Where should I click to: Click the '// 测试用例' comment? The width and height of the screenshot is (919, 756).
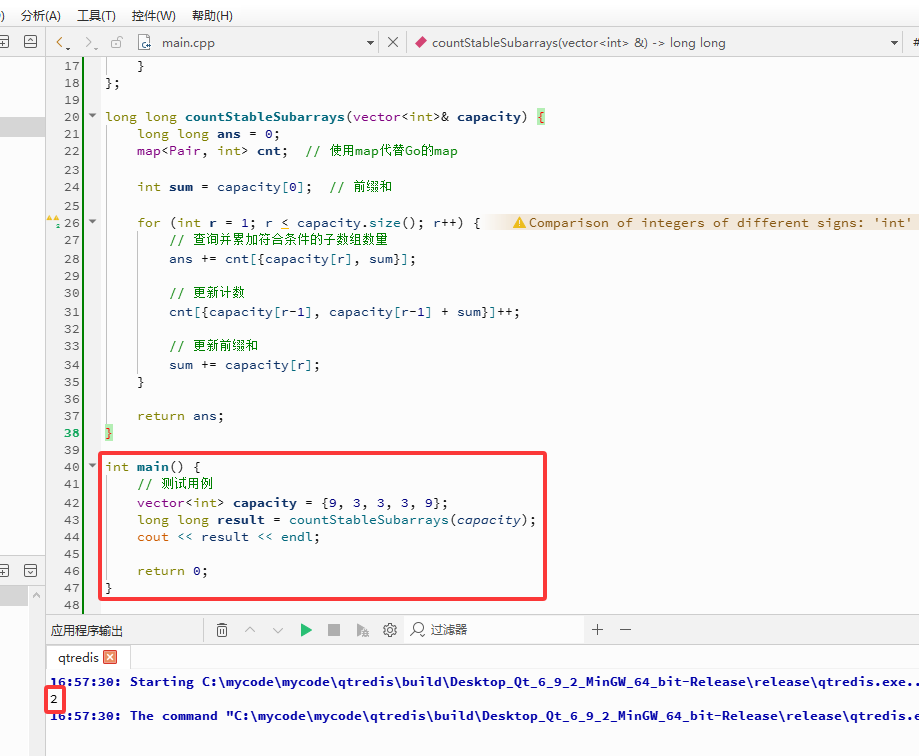coord(175,484)
